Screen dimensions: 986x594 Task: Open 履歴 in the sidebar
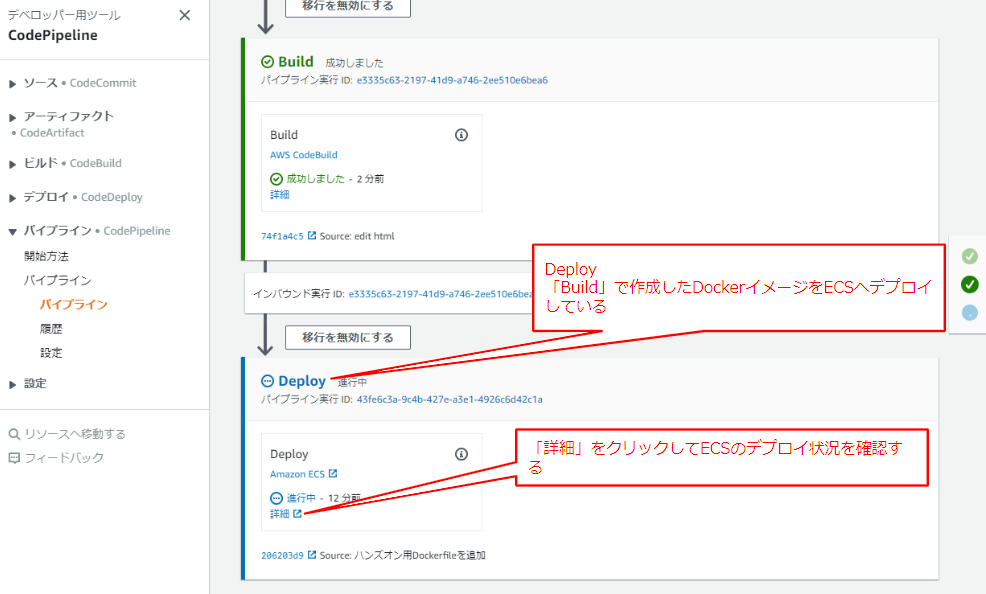click(51, 329)
